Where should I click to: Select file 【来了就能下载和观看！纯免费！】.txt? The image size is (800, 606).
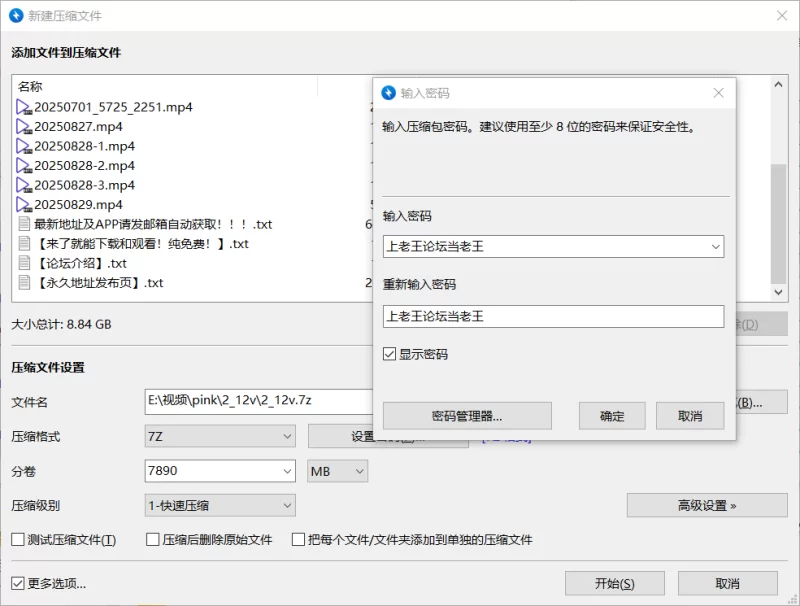tap(141, 244)
